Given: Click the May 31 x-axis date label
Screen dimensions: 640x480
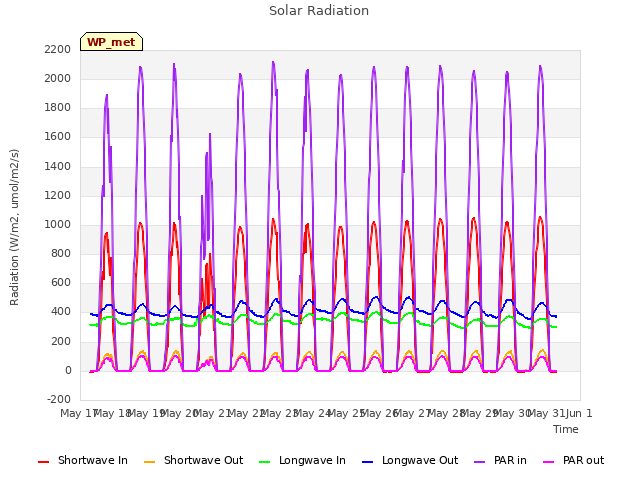Looking at the screenshot, I should 546,413.
